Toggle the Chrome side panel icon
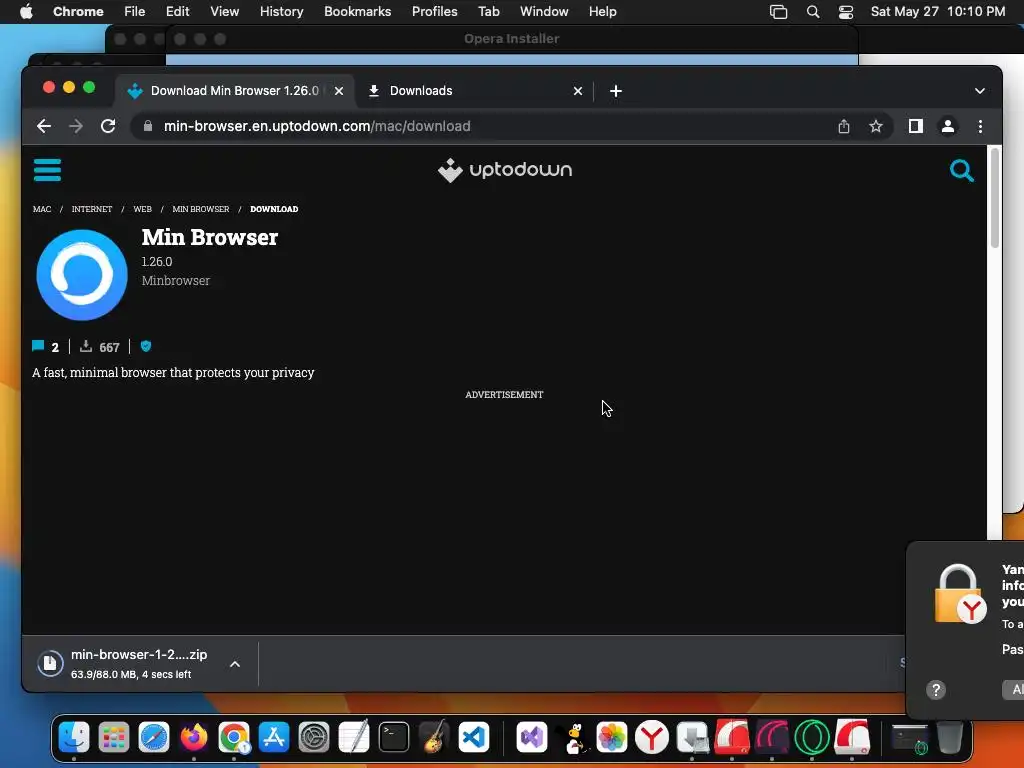Screen dimensions: 1024x768 click(916, 126)
